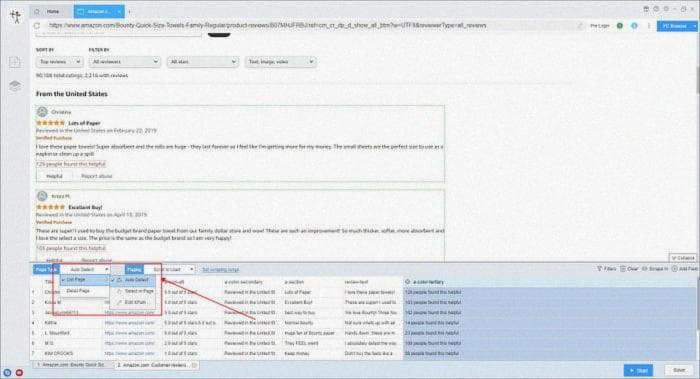700x379 pixels.
Task: Click the Add Field plus icon
Action: 675,269
